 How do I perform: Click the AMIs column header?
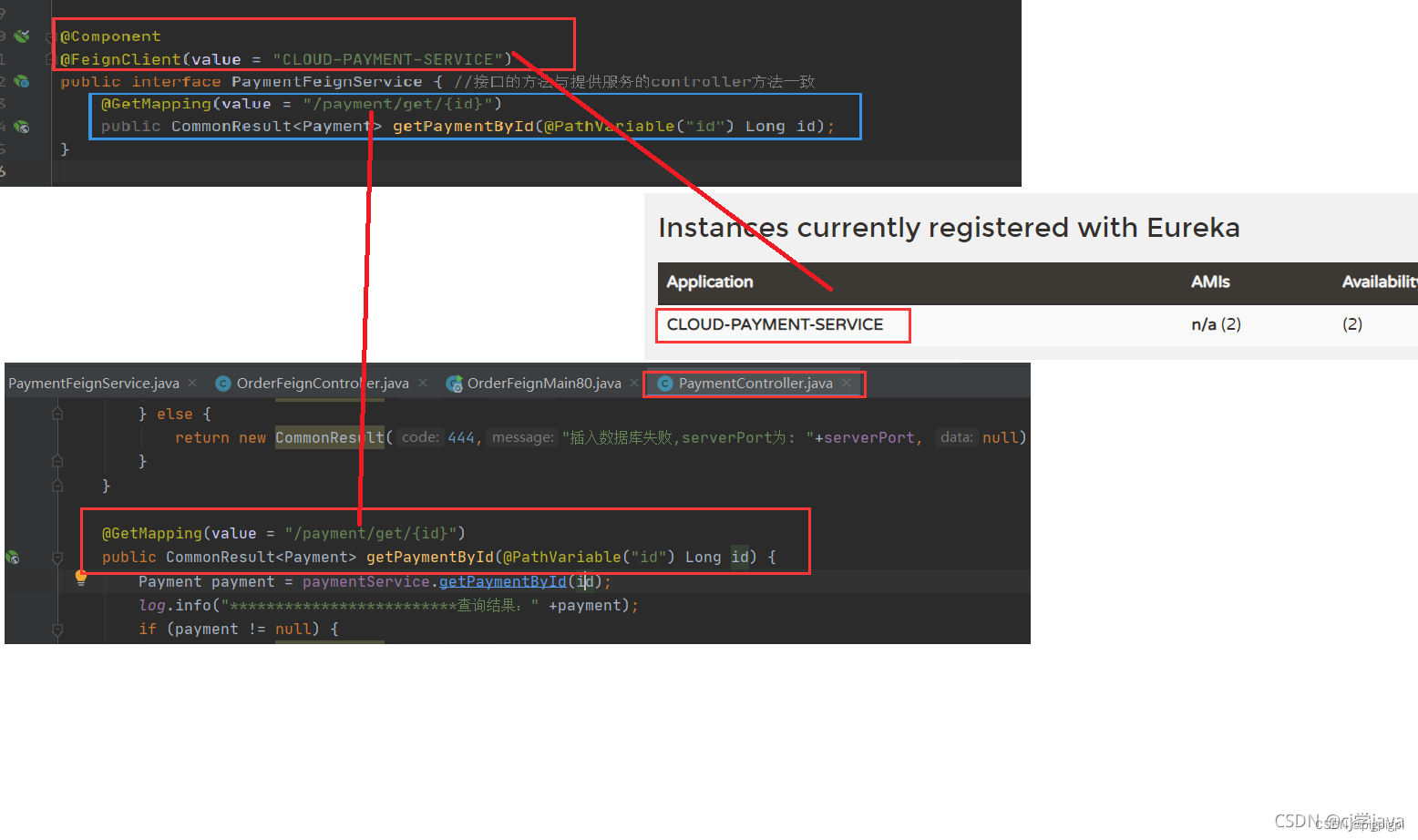[x=1210, y=282]
